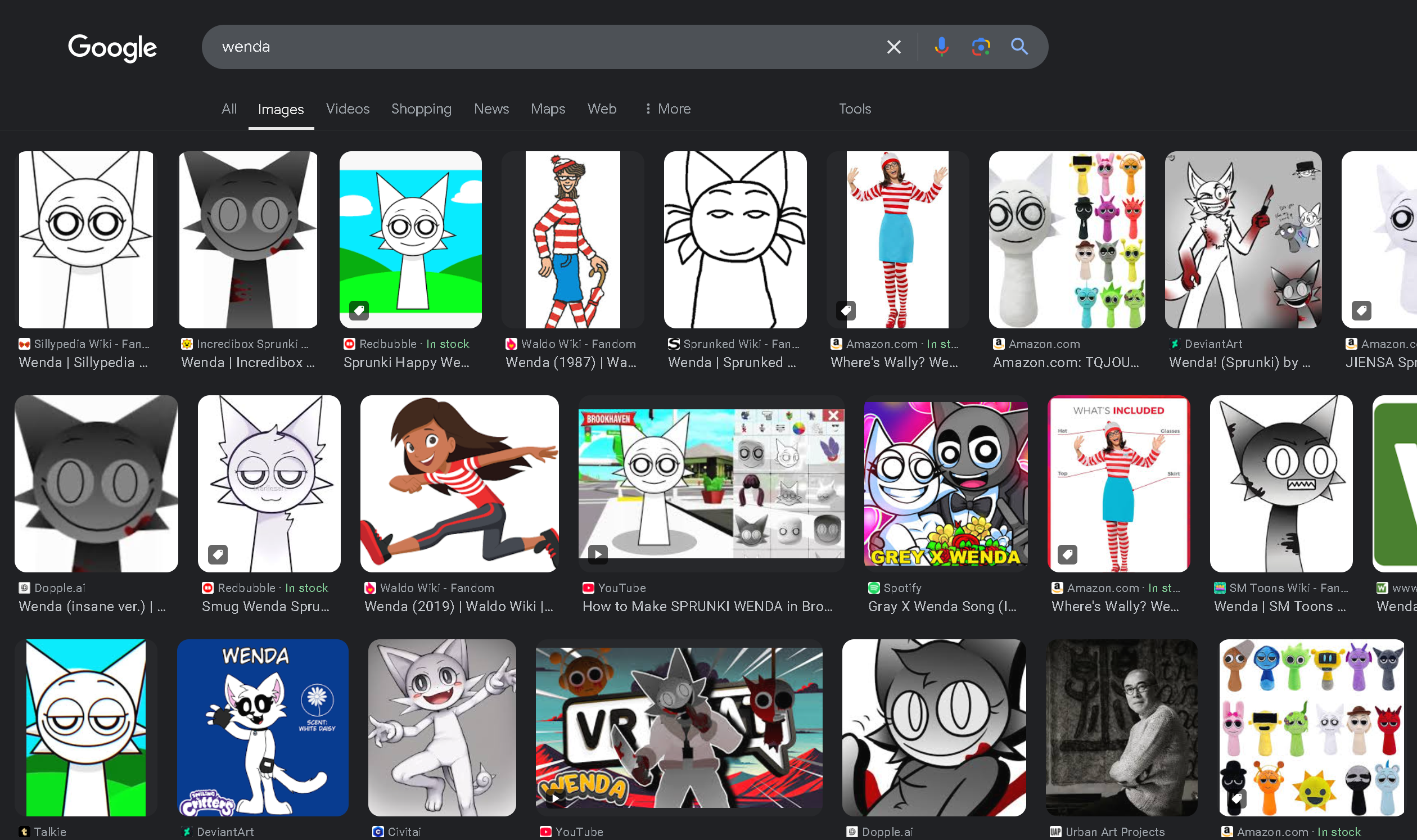Open the Civitai gray cat character thumbnail
The width and height of the screenshot is (1417, 840).
441,728
